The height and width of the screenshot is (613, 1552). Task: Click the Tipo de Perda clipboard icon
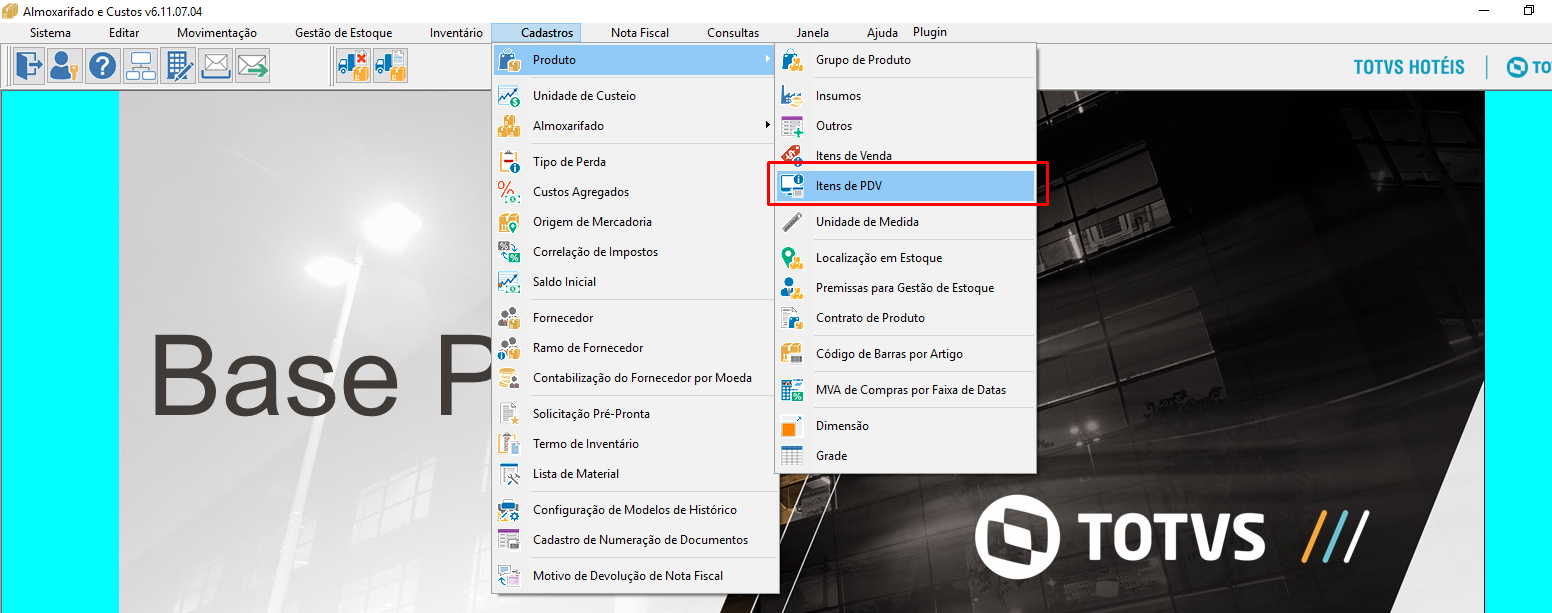pos(509,162)
